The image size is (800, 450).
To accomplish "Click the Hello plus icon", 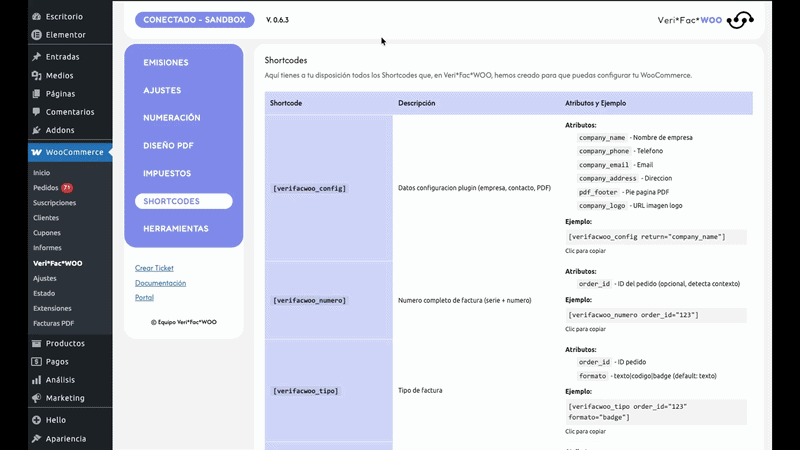I will pyautogui.click(x=36, y=420).
